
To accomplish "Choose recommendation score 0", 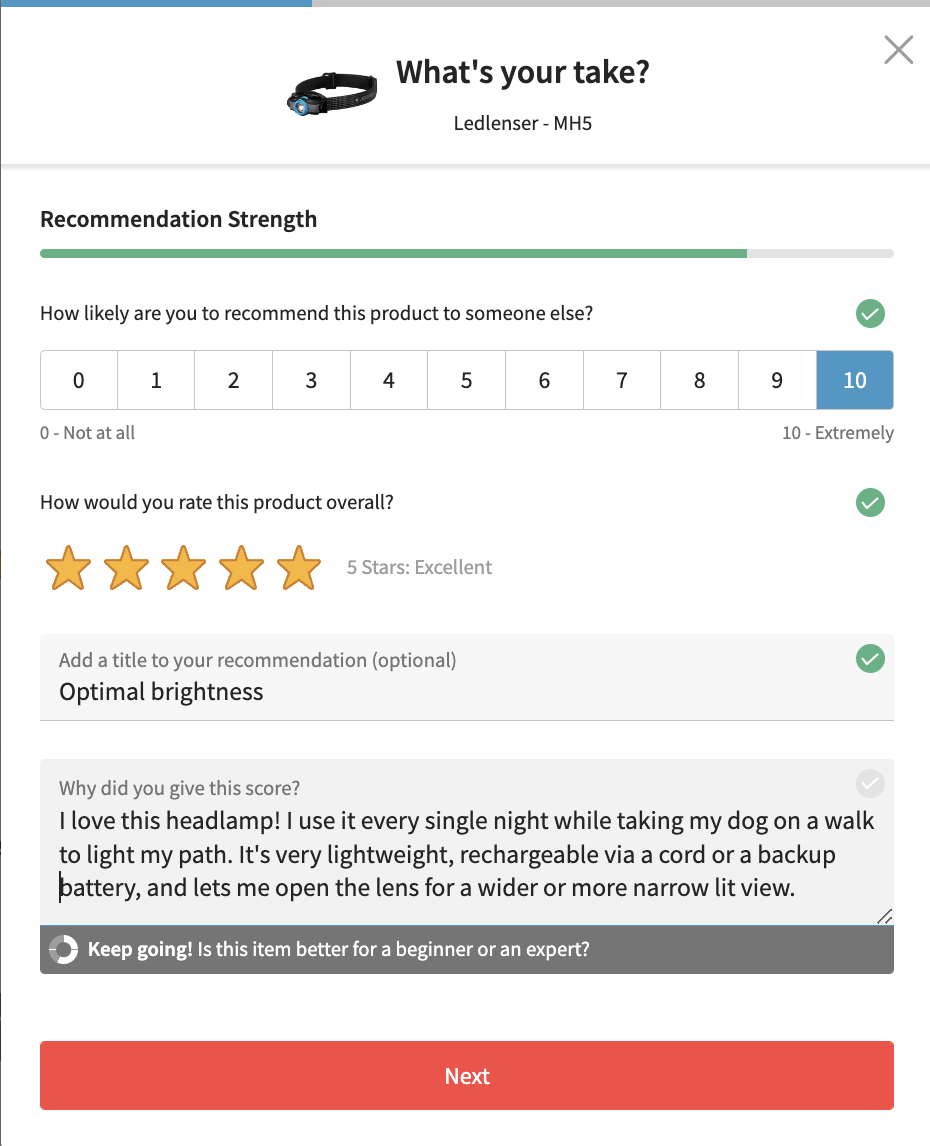I will point(79,380).
